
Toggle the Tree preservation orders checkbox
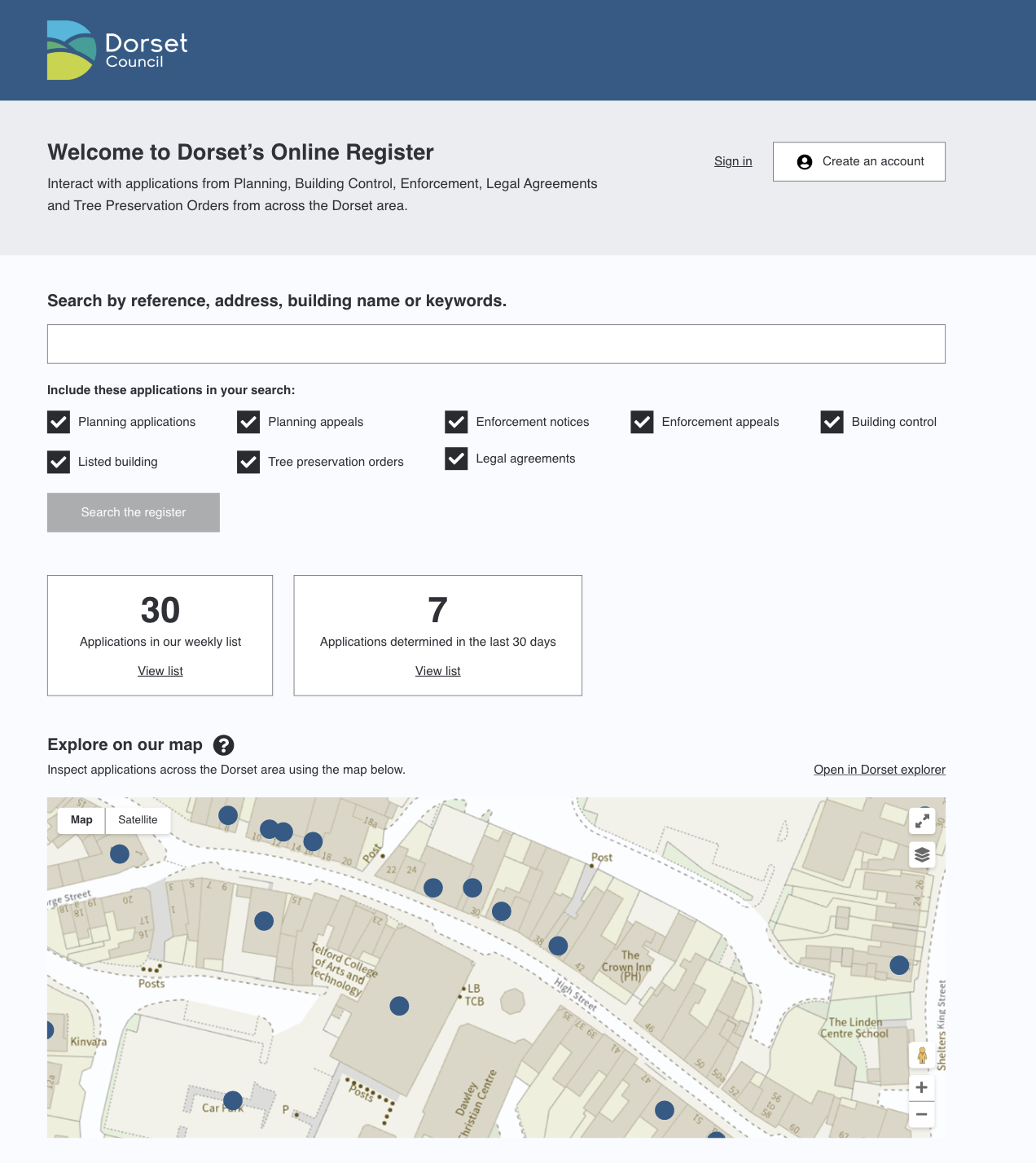click(248, 462)
